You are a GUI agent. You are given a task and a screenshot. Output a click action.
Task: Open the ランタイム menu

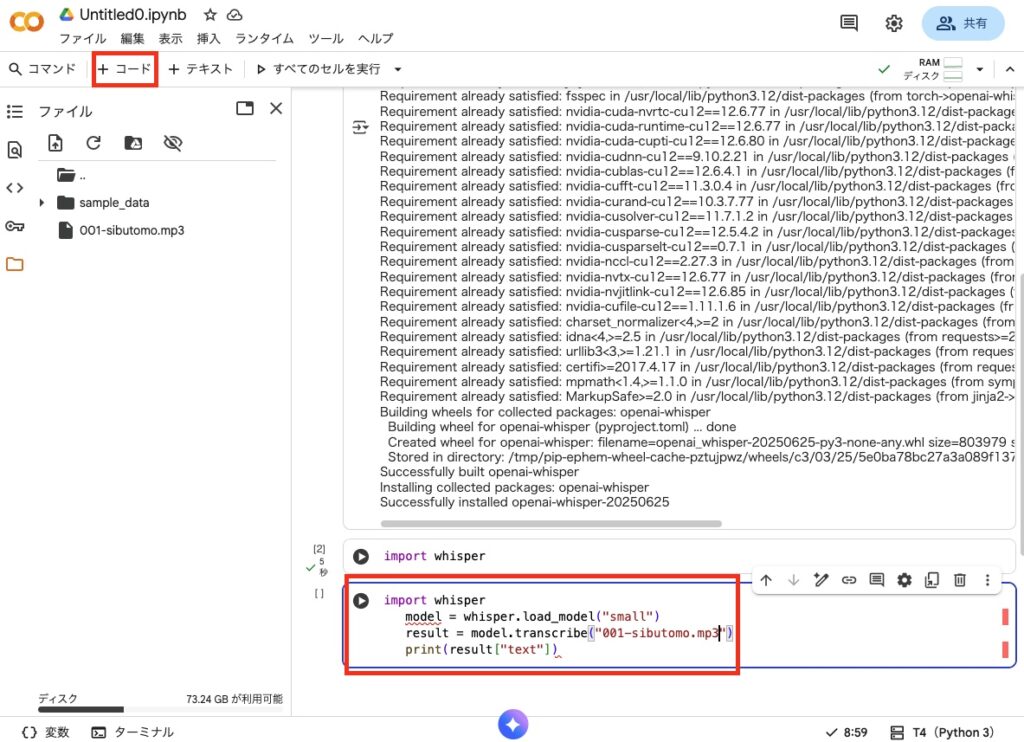click(x=264, y=38)
